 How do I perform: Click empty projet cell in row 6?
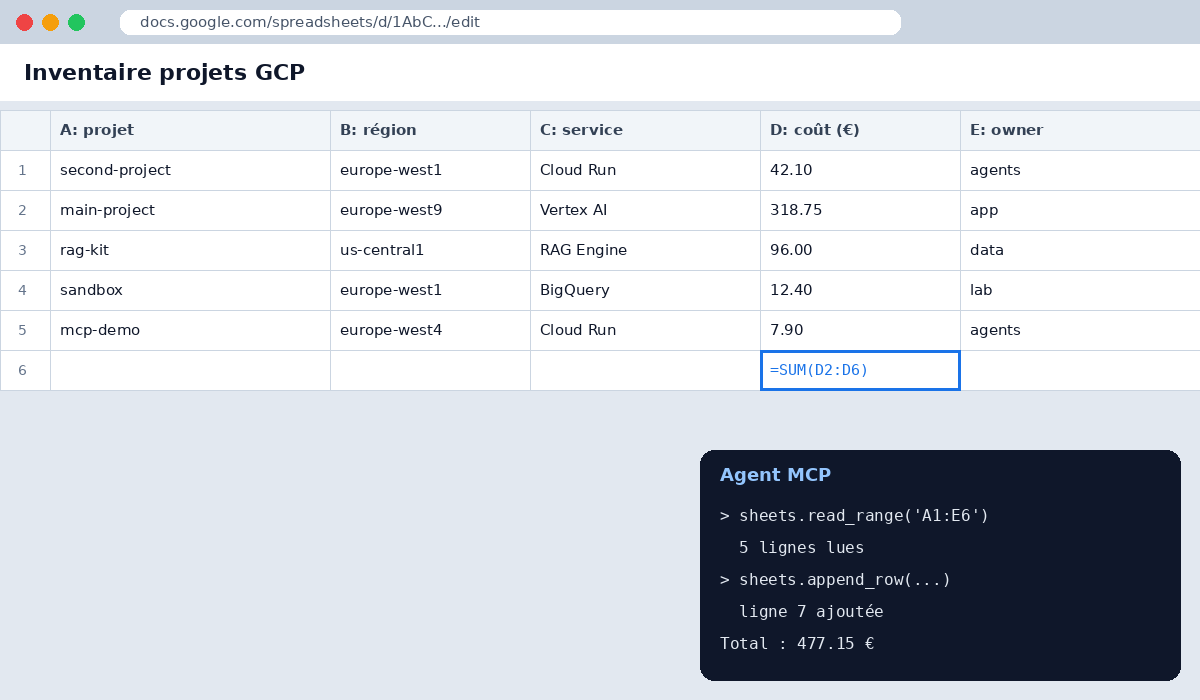click(x=190, y=370)
